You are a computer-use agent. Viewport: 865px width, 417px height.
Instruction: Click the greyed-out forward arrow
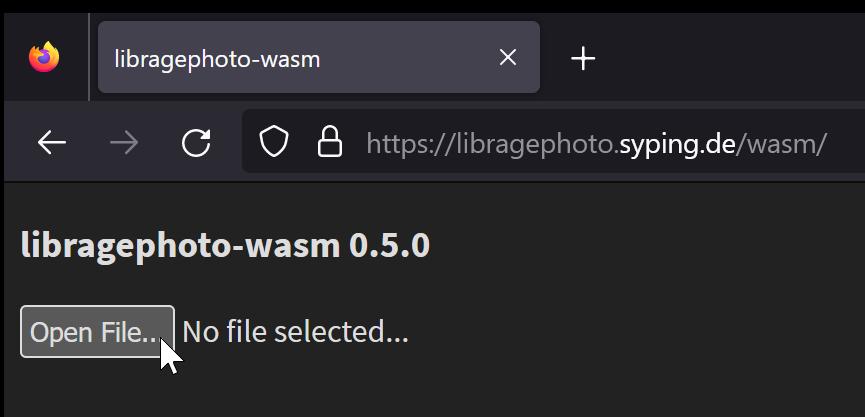click(124, 144)
